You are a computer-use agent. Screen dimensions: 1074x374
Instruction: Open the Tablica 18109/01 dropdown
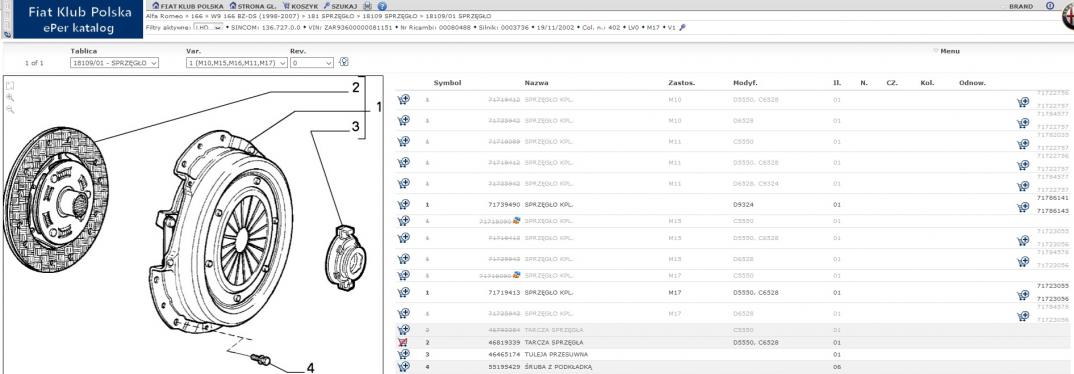[x=114, y=62]
